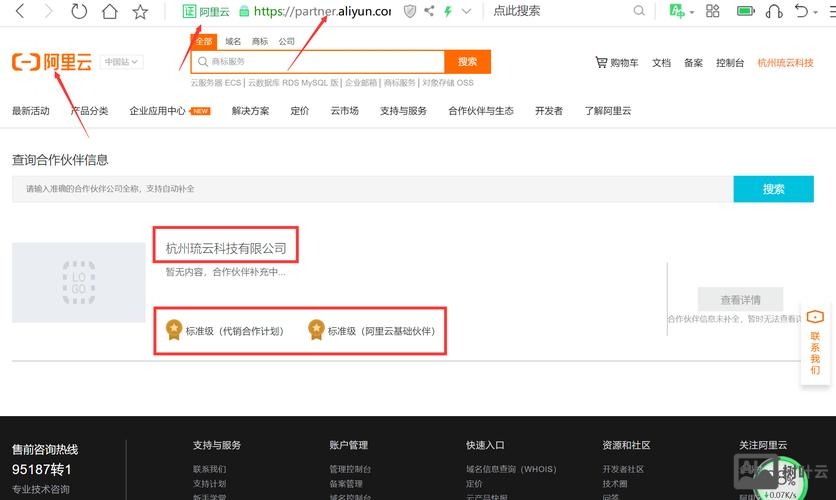Click the grey 查看详情 button
Image resolution: width=836 pixels, height=500 pixels.
(741, 300)
